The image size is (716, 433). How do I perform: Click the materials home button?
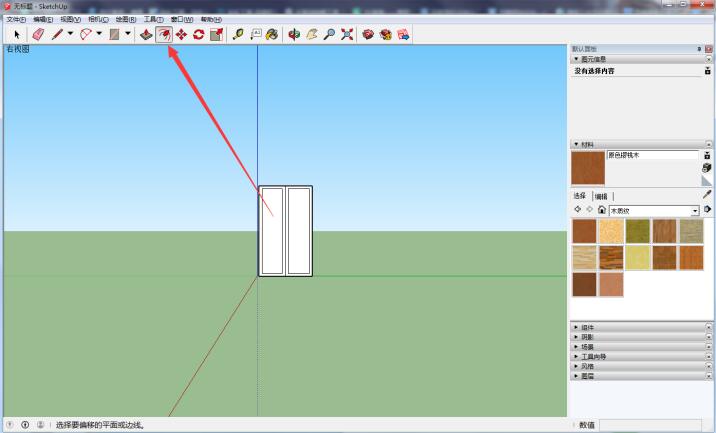601,211
